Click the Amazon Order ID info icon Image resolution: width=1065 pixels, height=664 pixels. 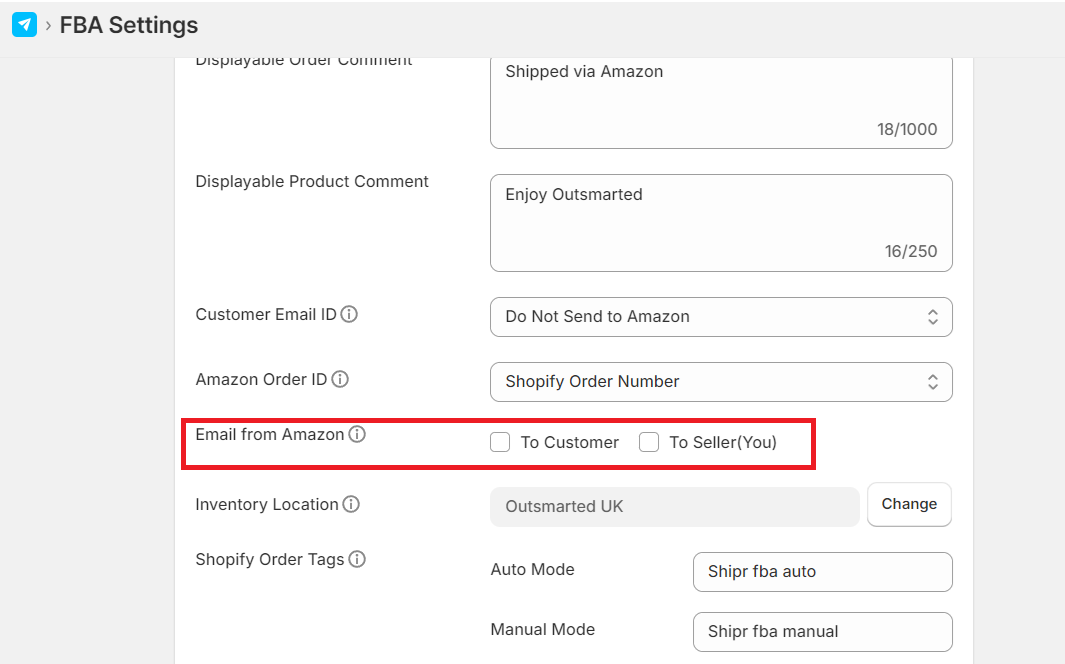coord(340,379)
